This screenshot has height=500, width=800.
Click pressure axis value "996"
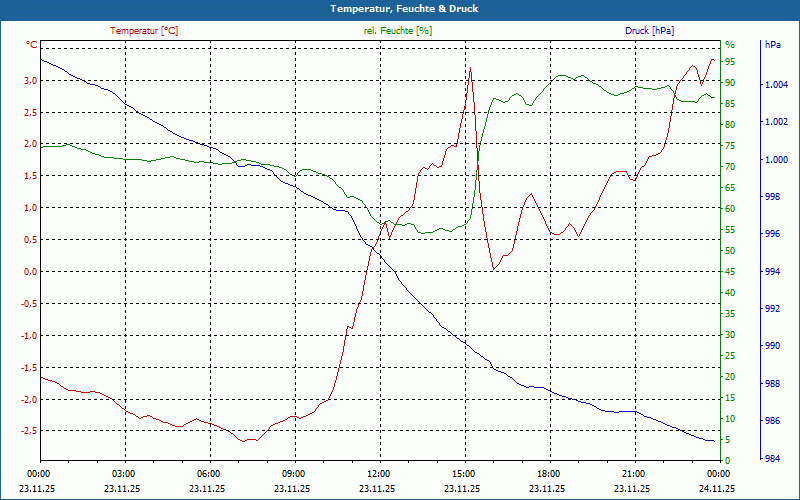773,234
